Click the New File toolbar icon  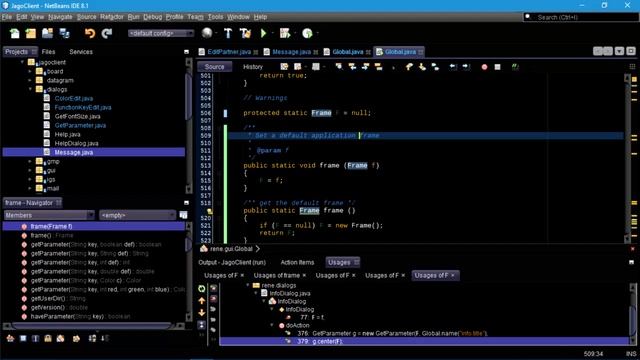point(15,33)
